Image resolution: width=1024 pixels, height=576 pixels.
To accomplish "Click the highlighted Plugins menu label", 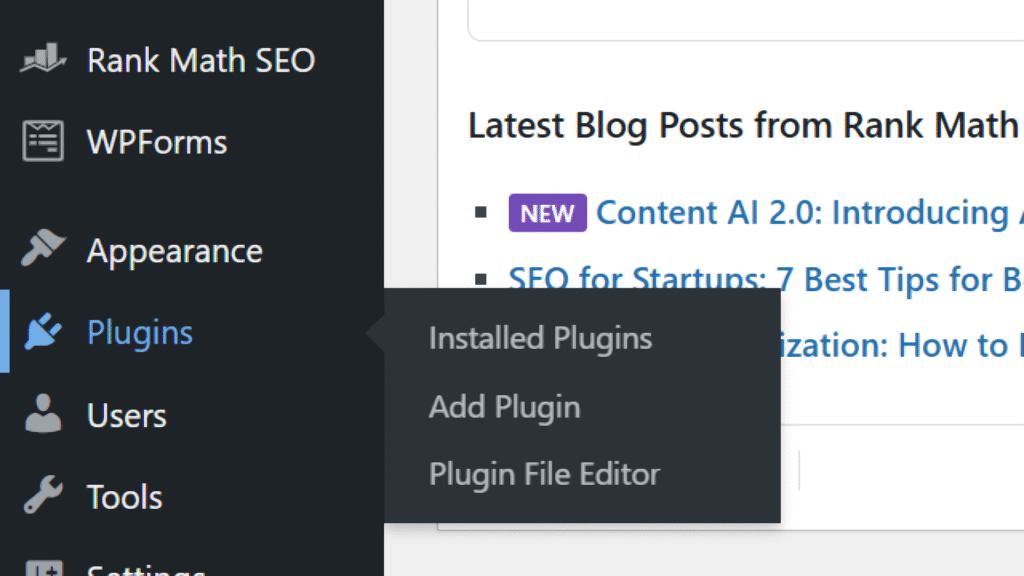I will 140,333.
